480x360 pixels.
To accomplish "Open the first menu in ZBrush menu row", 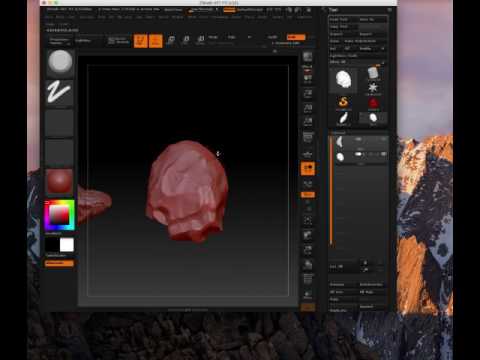I will tap(49, 17).
